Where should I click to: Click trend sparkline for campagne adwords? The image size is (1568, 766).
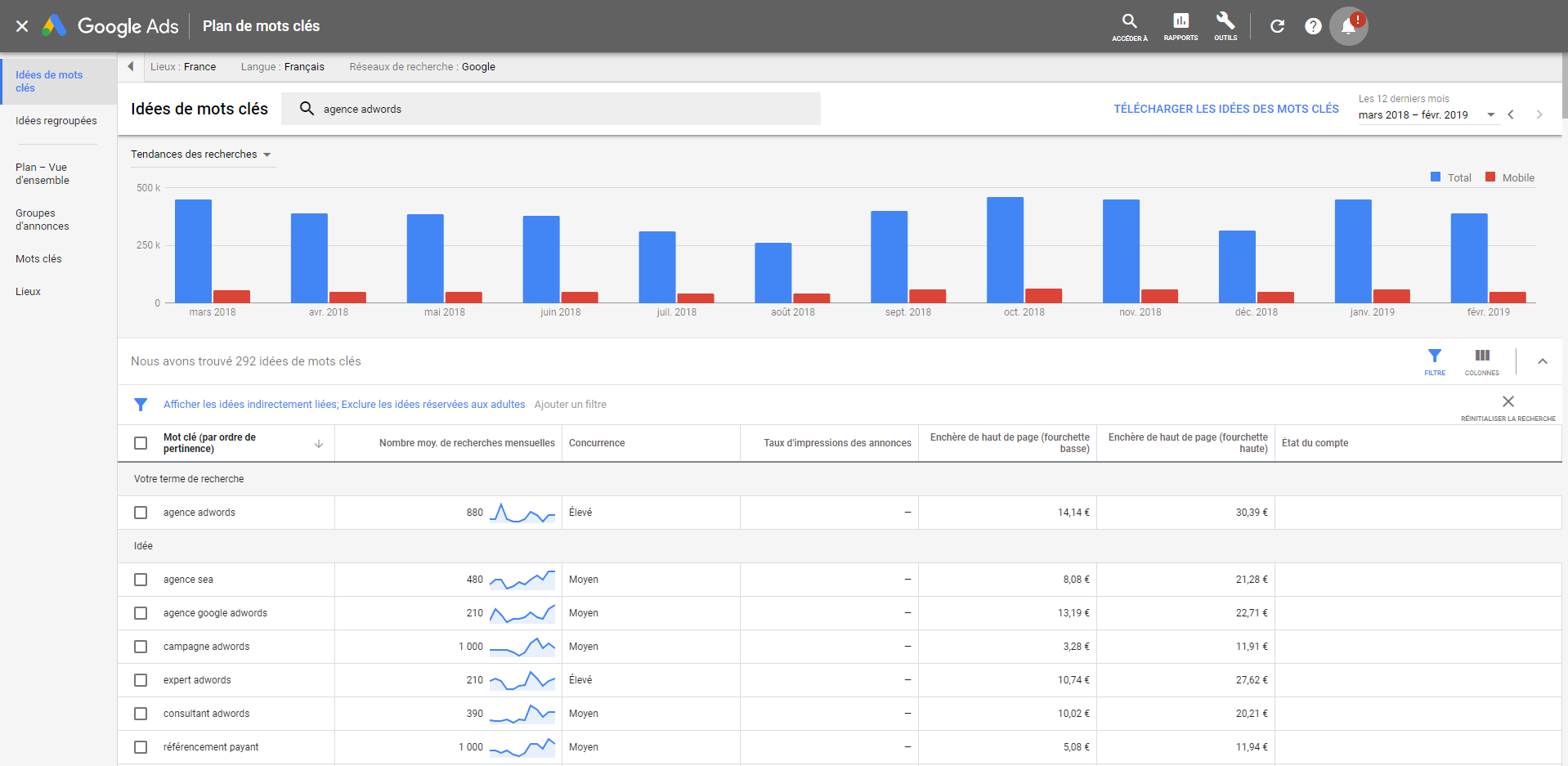tap(522, 647)
